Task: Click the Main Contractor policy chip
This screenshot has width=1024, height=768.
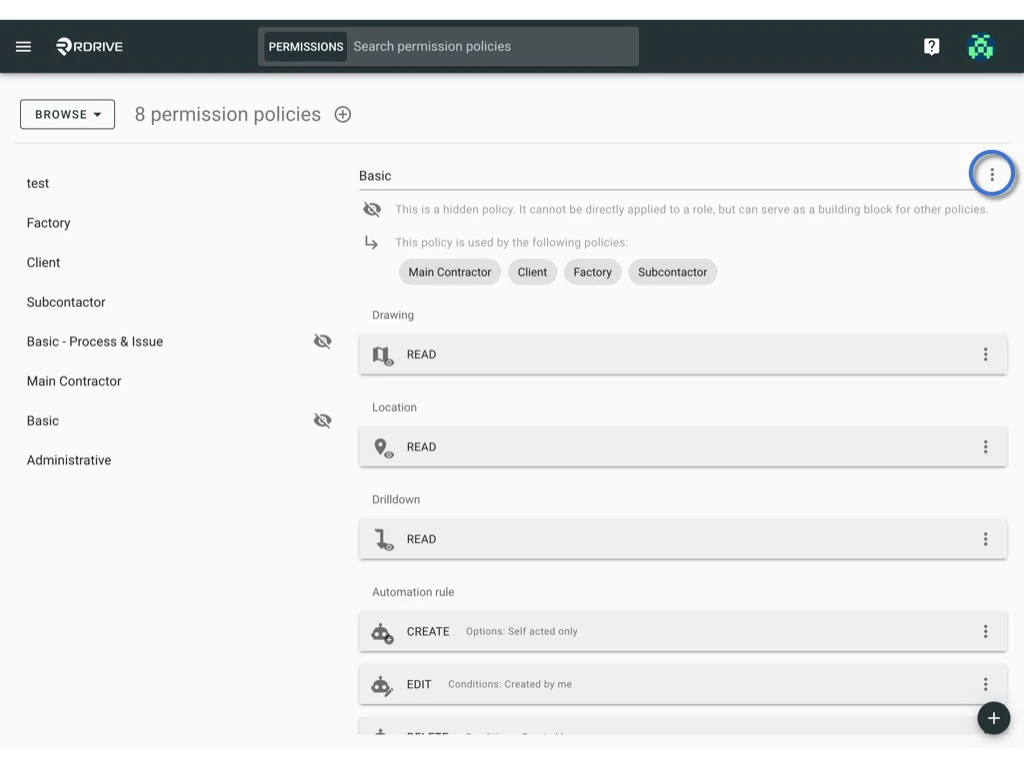Action: click(x=449, y=271)
